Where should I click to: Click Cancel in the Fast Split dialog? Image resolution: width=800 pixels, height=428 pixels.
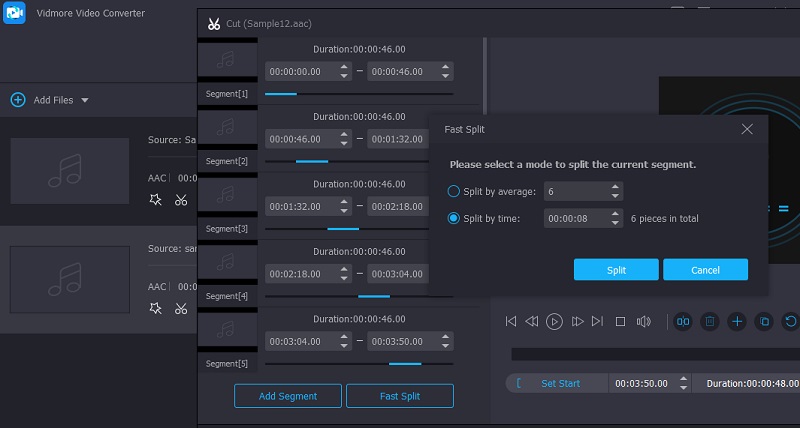pos(705,270)
